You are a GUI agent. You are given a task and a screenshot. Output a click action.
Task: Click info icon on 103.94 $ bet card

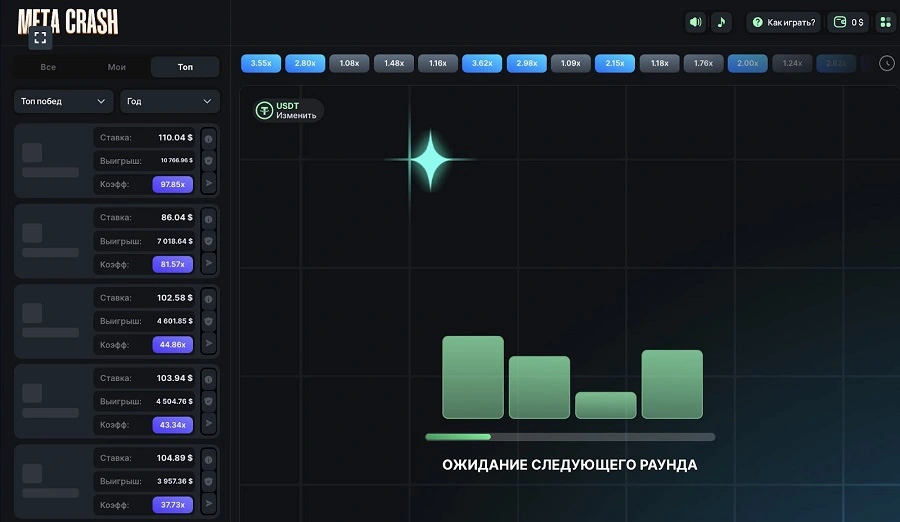click(208, 380)
